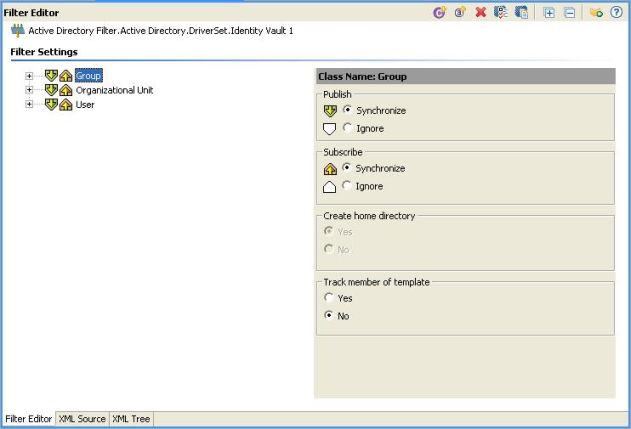
Task: Click the Organizational Unit subscribe arrow icon
Action: [66, 90]
